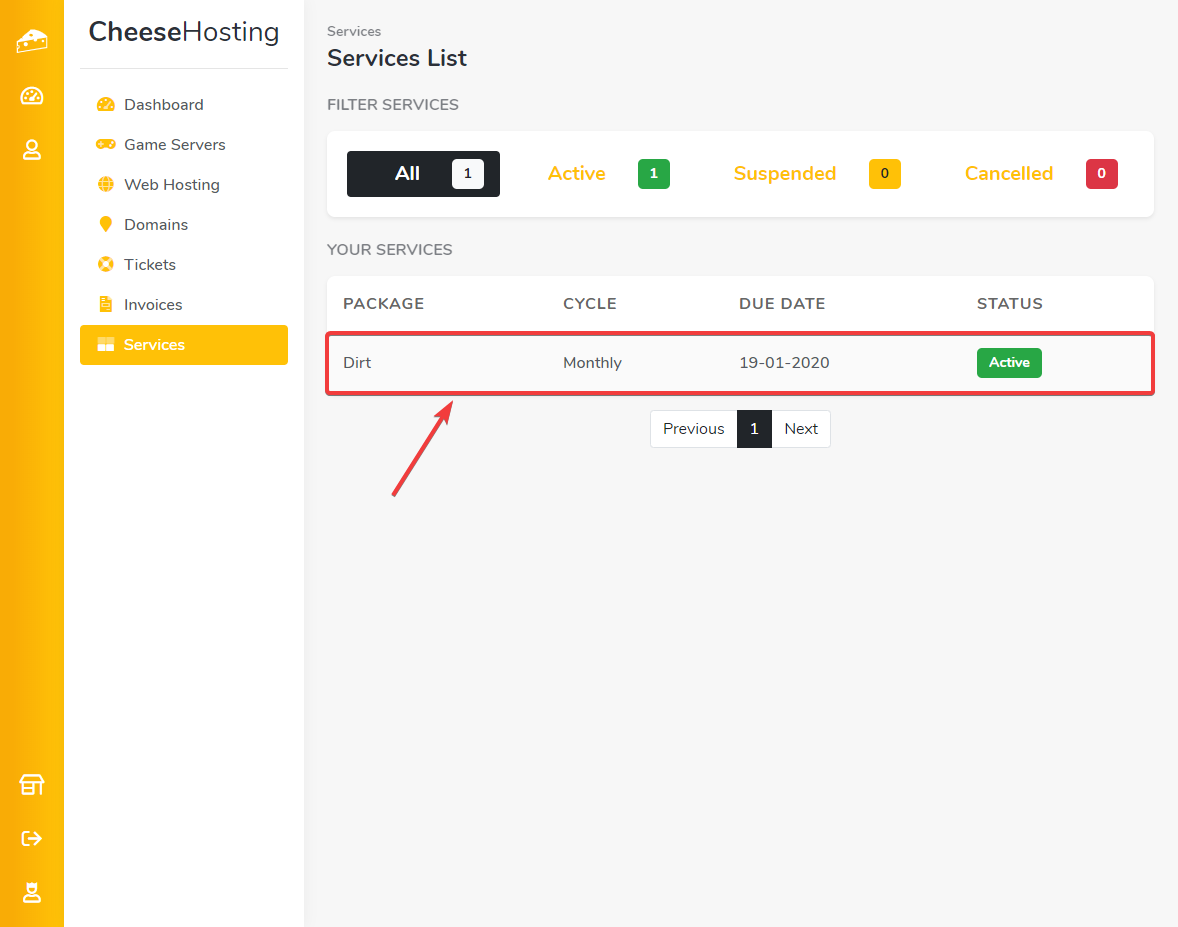Open Dashboard from the sidebar menu

tap(163, 105)
